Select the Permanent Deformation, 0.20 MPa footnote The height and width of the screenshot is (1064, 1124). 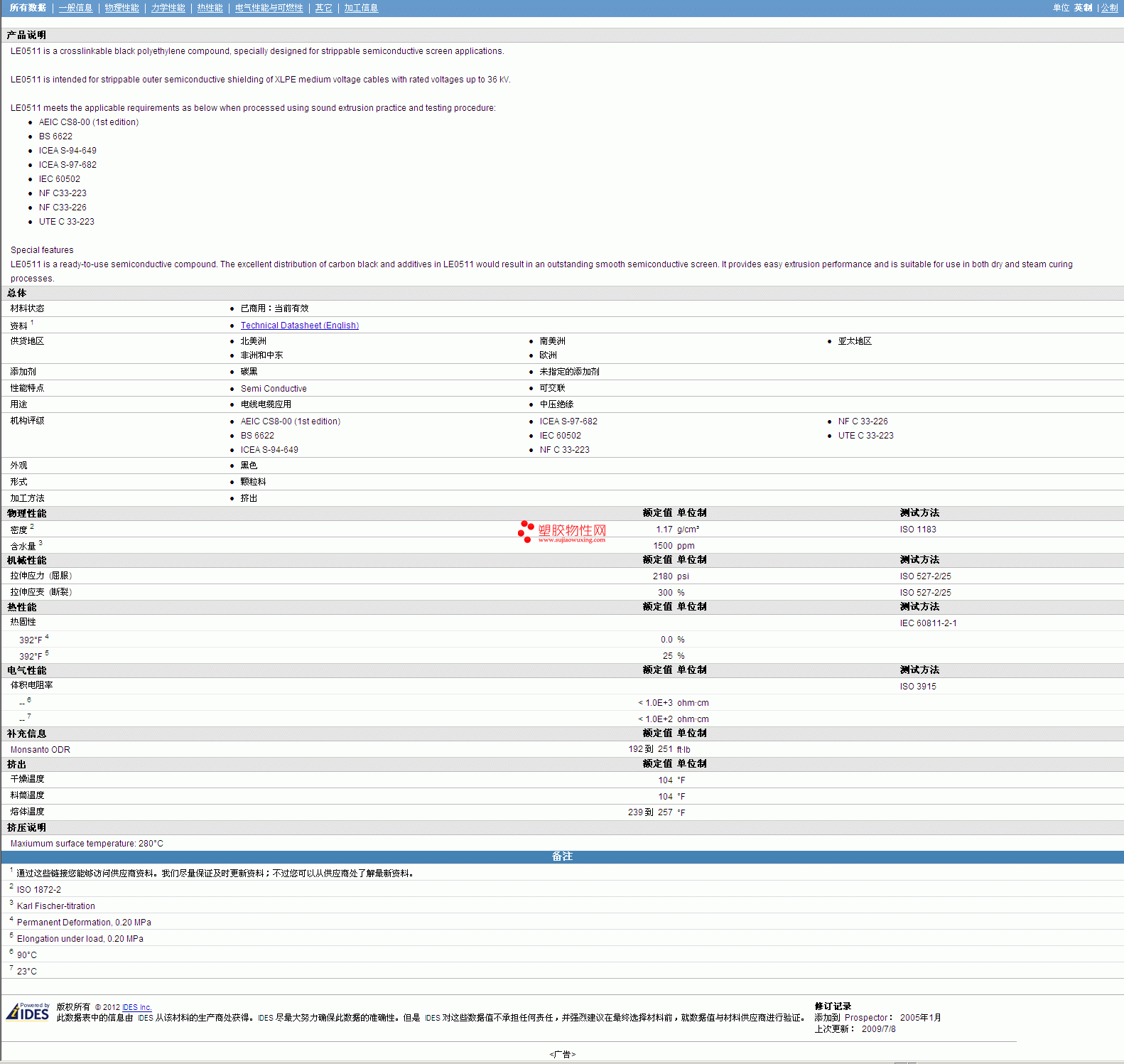pyautogui.click(x=84, y=923)
